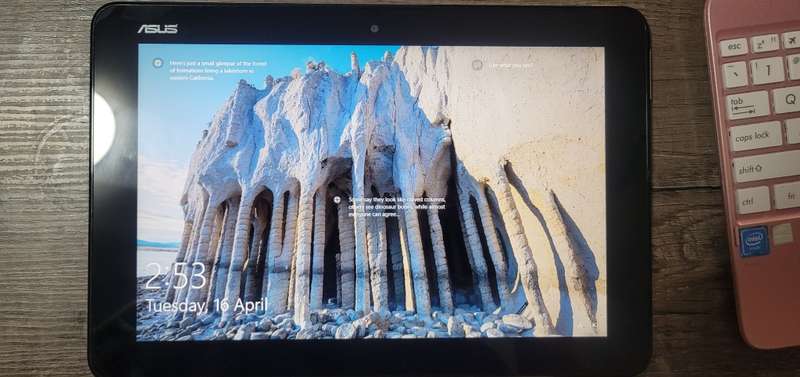
Task: Tap the Intel sticker on the pink laptop
Action: tap(754, 241)
